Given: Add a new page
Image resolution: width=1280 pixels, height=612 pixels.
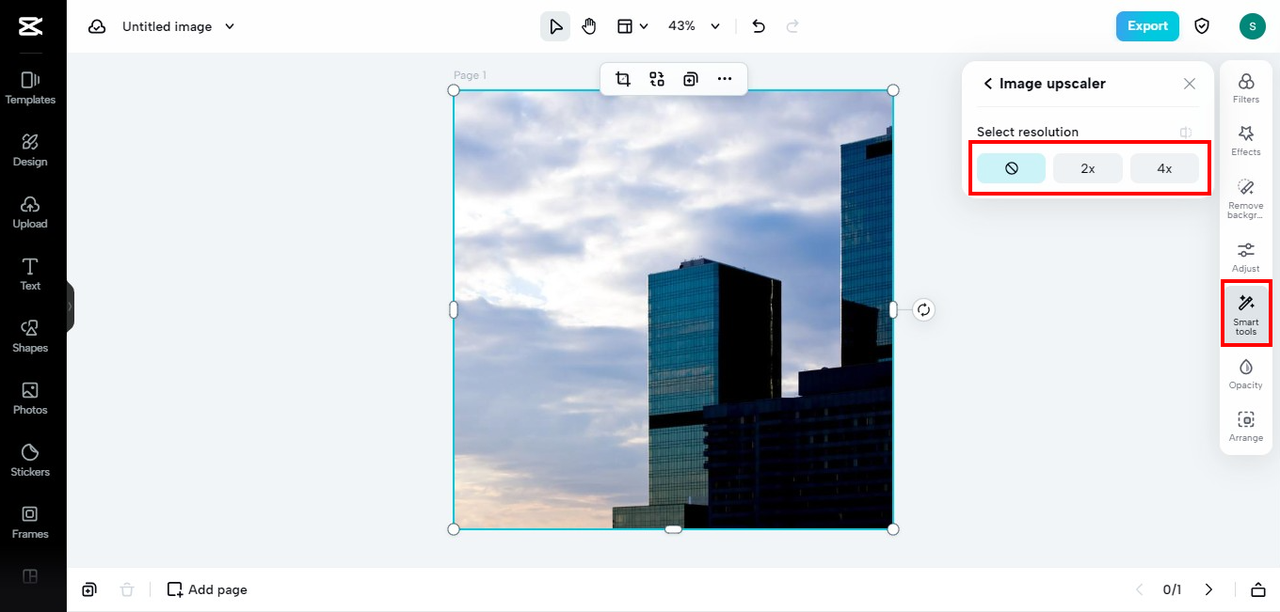Looking at the screenshot, I should point(207,590).
